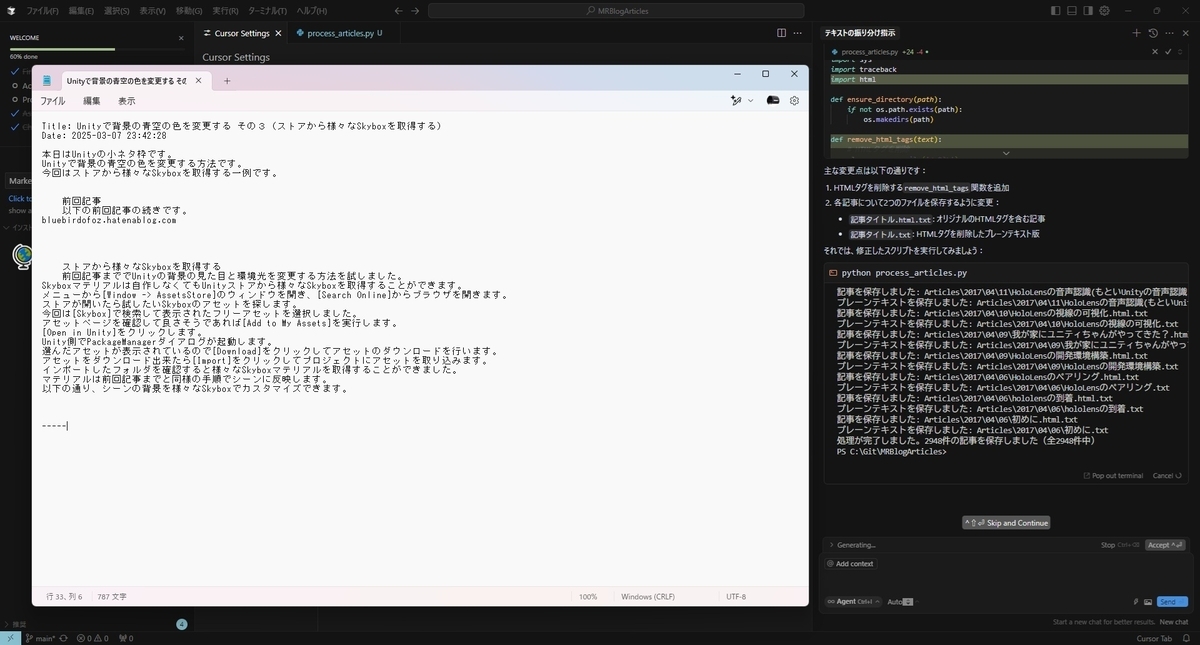Image resolution: width=1200 pixels, height=645 pixels.
Task: Click the chat input field
Action: [1005, 583]
